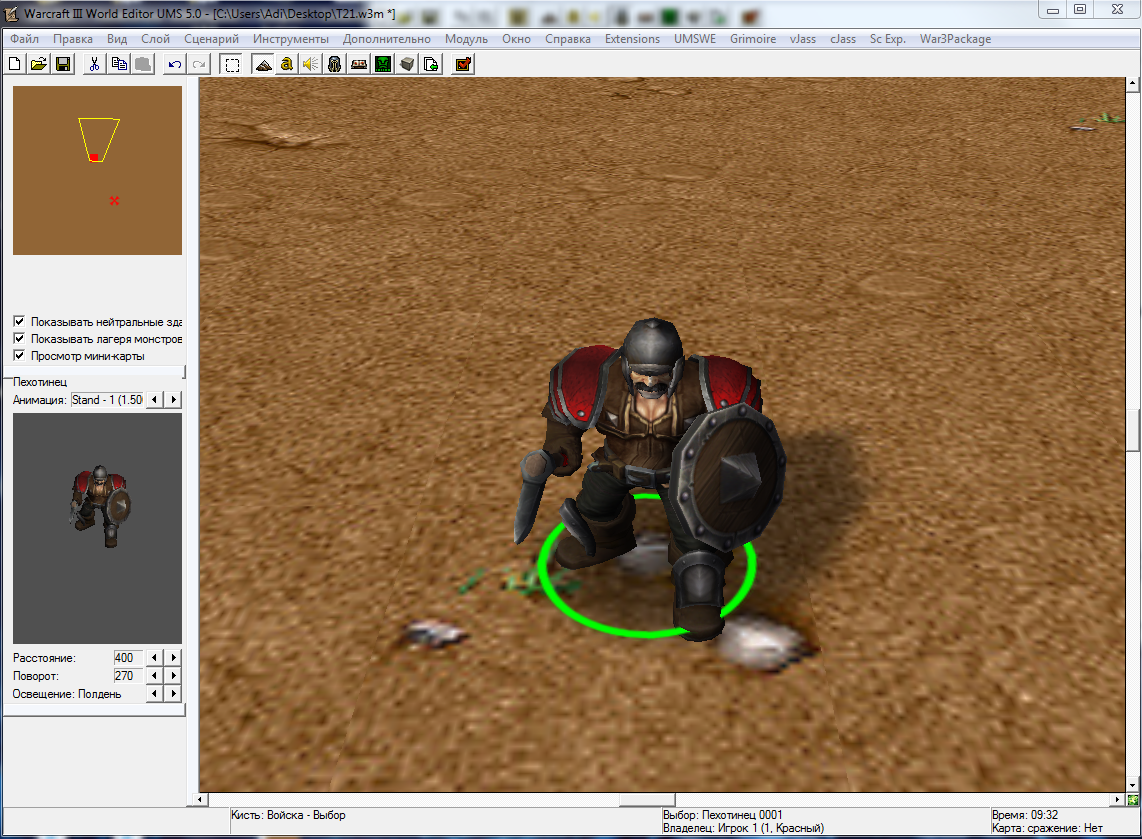The height and width of the screenshot is (839, 1142).
Task: Click status text 'Кисть: Войска - Выбор'
Action: point(288,815)
